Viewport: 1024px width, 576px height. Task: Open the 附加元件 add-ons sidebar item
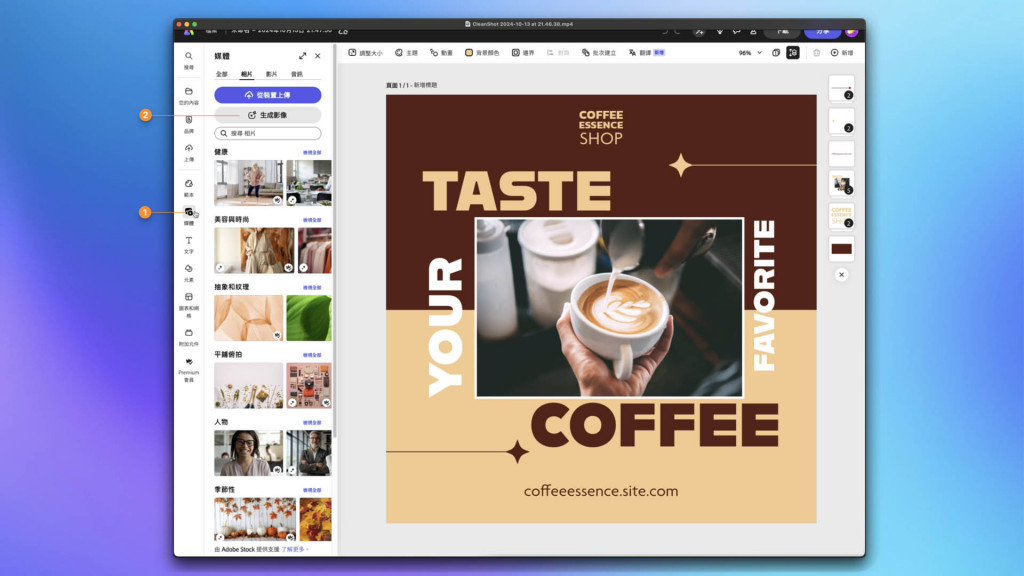(x=189, y=337)
